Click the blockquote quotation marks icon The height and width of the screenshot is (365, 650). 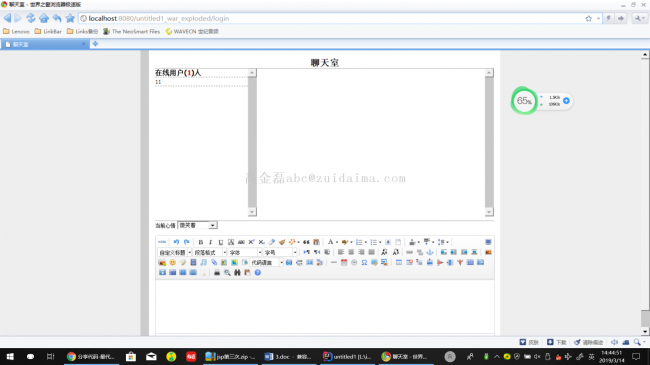pyautogui.click(x=306, y=242)
